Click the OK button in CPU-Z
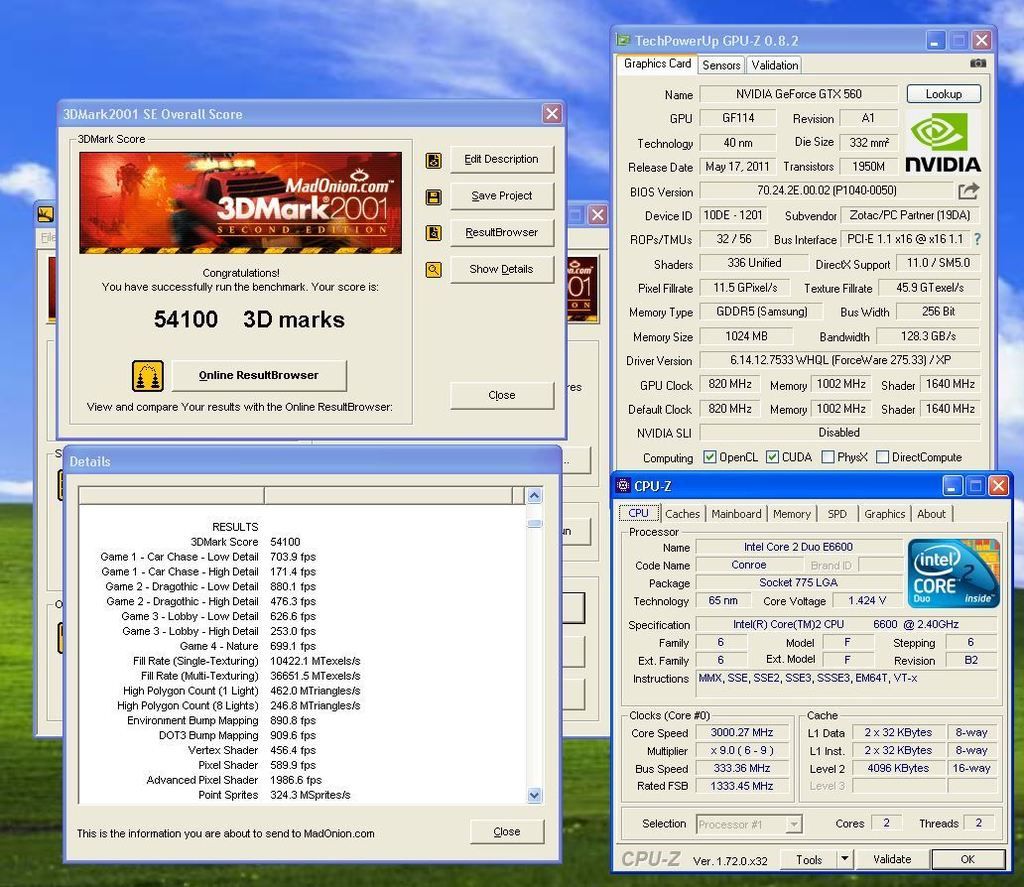This screenshot has height=887, width=1024. coord(968,860)
